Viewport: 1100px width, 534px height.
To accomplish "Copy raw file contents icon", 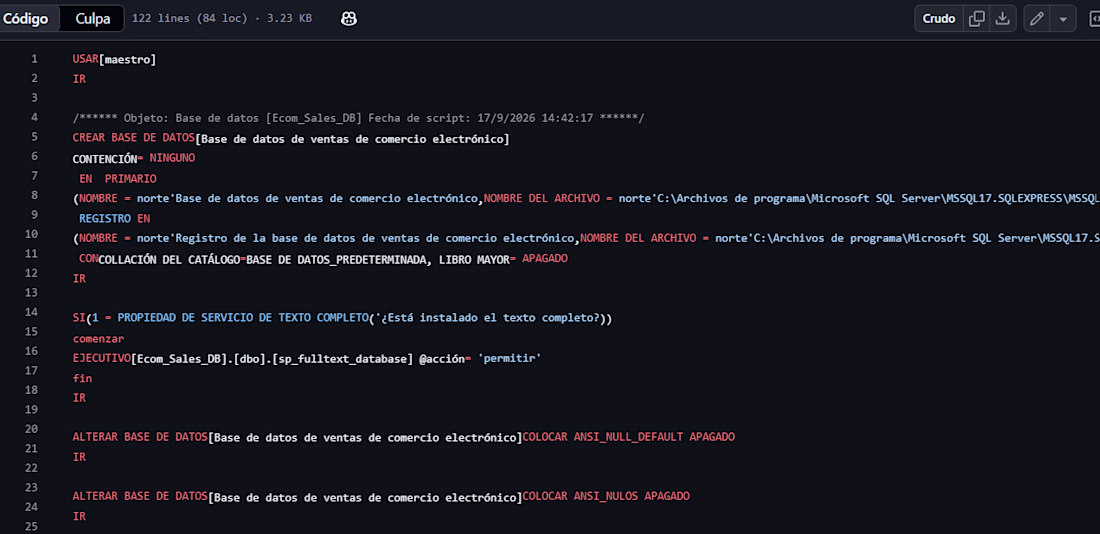I will coord(977,19).
